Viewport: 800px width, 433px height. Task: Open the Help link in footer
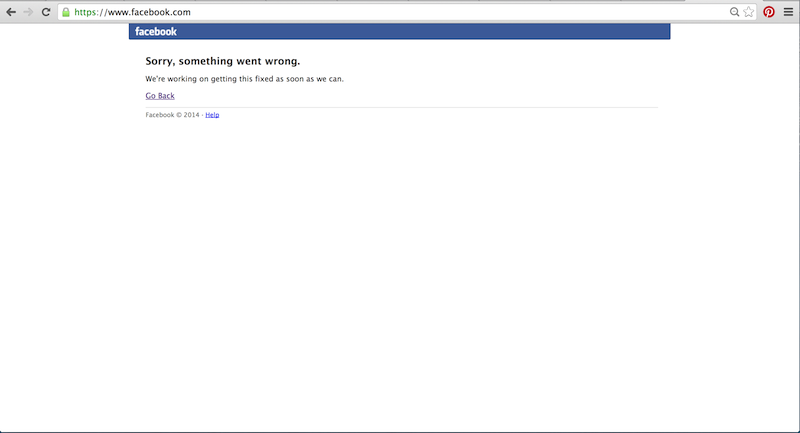[x=212, y=115]
